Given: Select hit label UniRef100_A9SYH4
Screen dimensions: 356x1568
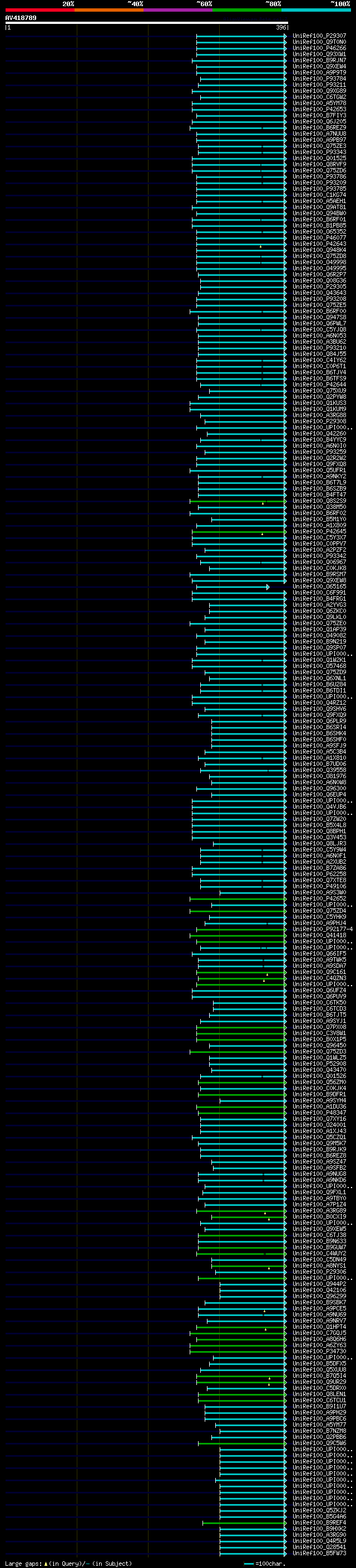Looking at the screenshot, I should click(x=319, y=1101).
